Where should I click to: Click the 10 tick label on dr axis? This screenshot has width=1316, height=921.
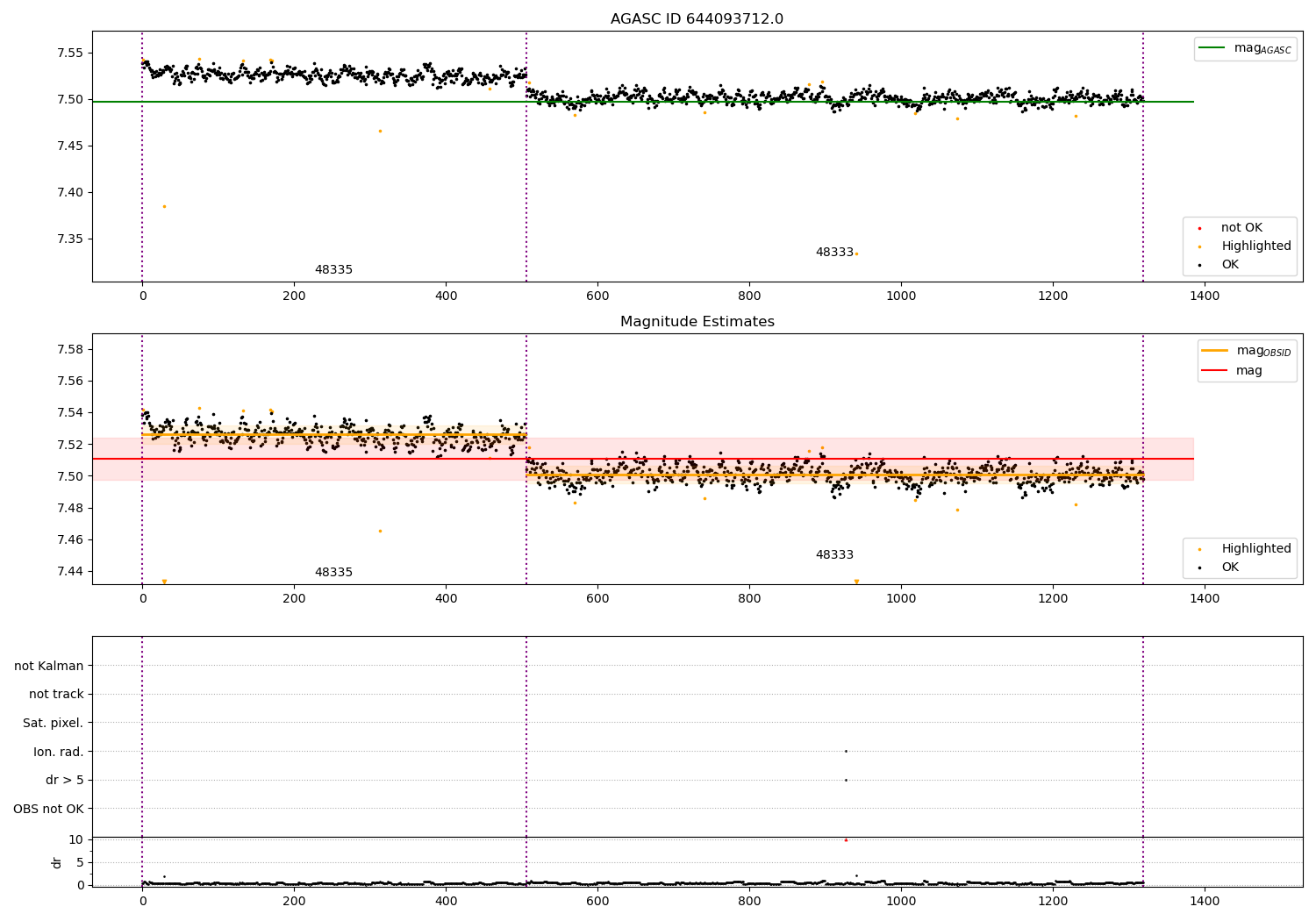click(76, 840)
